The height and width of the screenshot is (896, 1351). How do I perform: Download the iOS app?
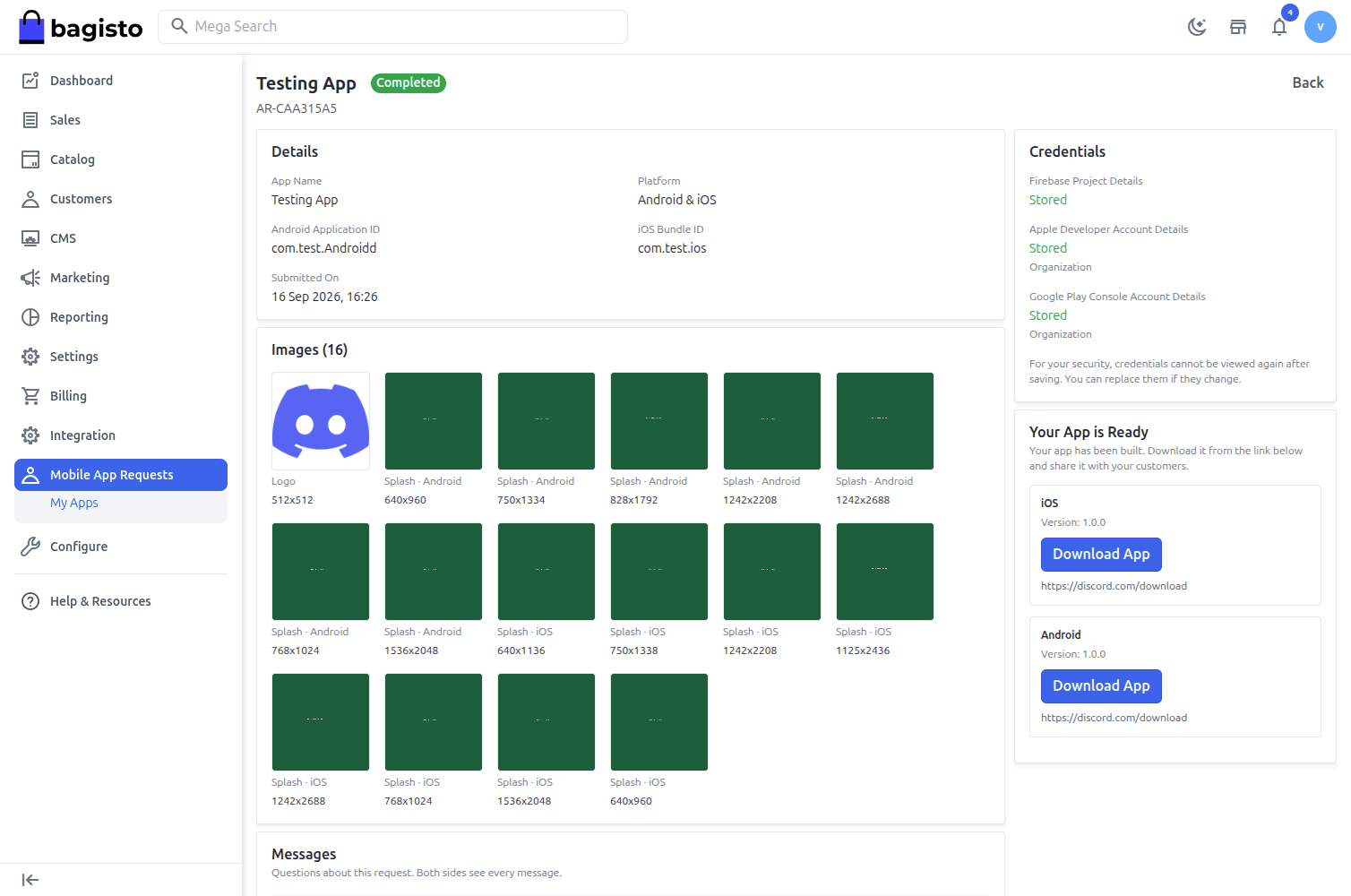point(1101,555)
